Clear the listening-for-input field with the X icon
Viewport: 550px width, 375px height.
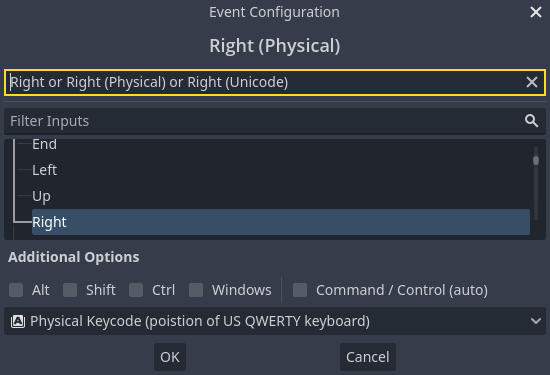point(532,82)
